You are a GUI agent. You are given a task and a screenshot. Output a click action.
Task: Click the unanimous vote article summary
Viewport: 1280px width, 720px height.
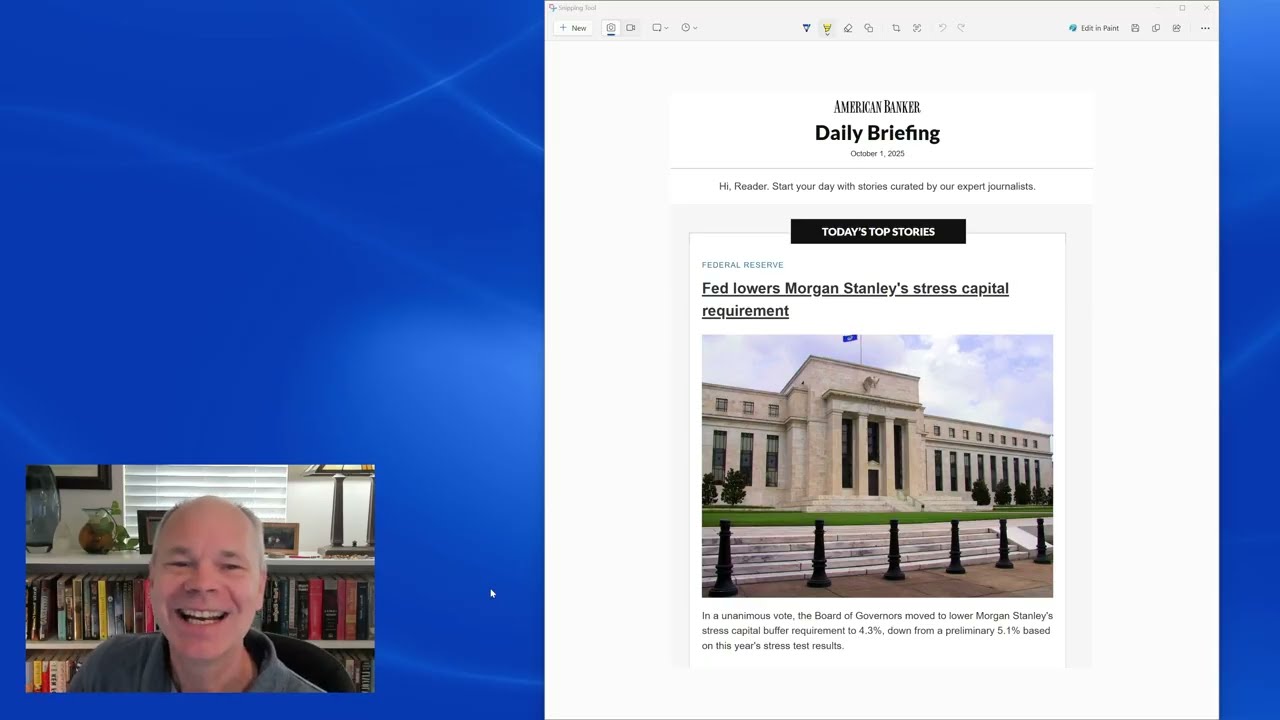pyautogui.click(x=877, y=631)
